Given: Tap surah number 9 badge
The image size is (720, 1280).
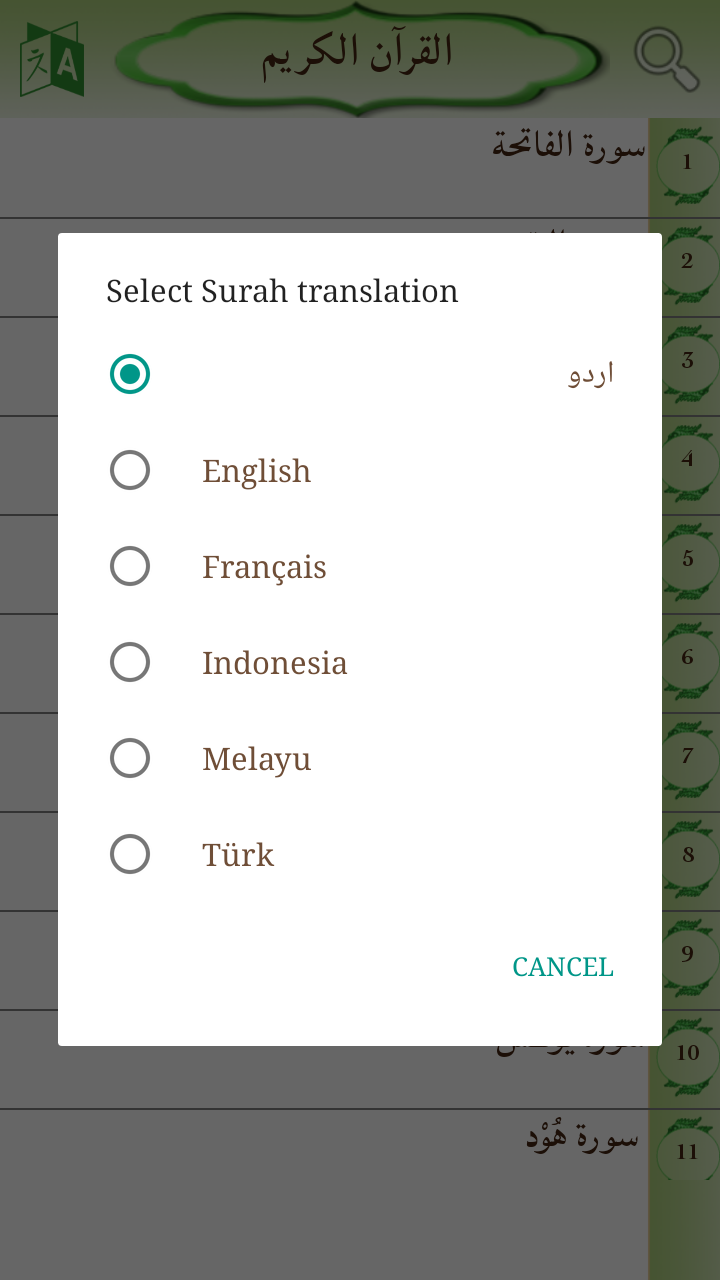Looking at the screenshot, I should (x=687, y=954).
